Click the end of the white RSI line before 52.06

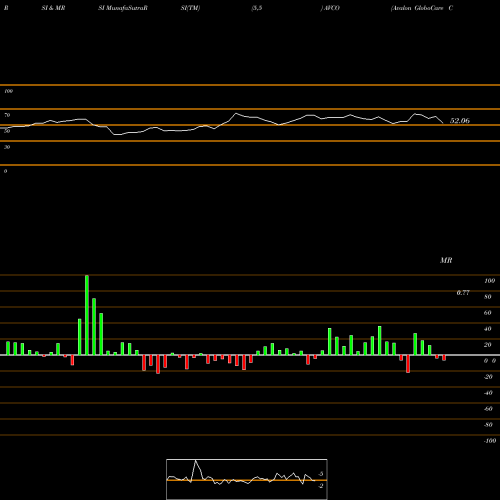coord(443,123)
